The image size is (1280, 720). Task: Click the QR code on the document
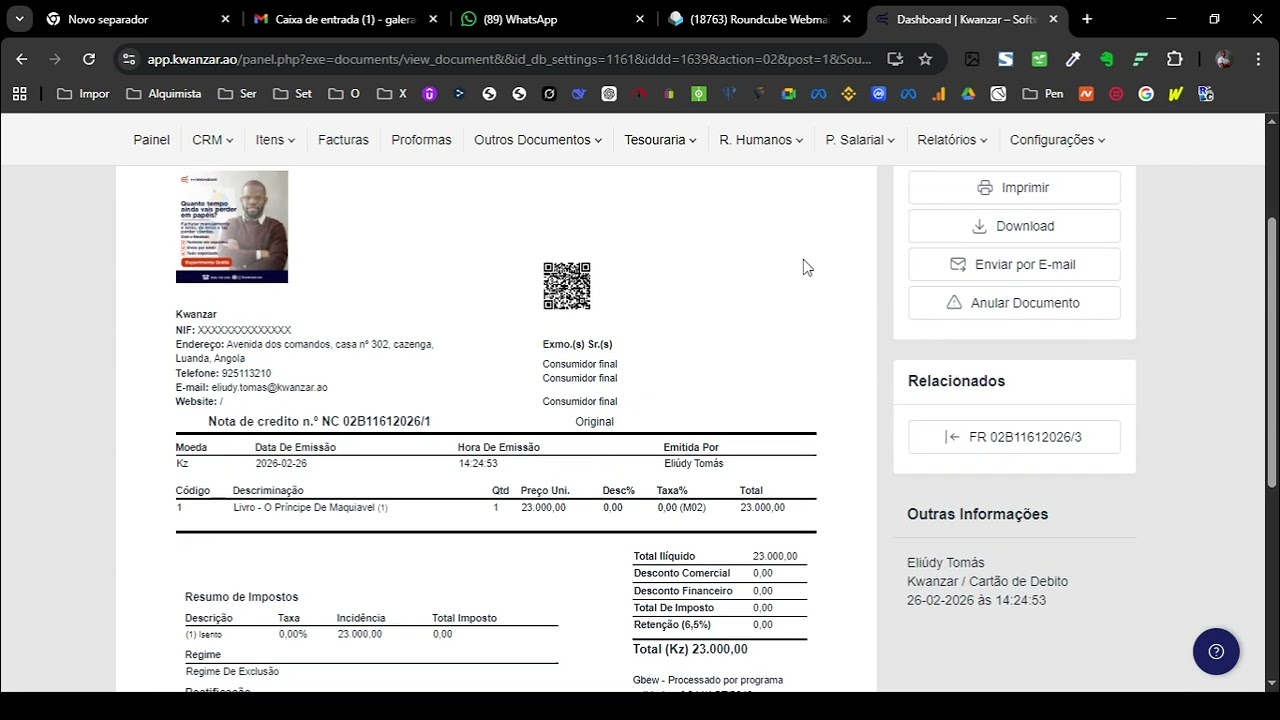point(567,286)
